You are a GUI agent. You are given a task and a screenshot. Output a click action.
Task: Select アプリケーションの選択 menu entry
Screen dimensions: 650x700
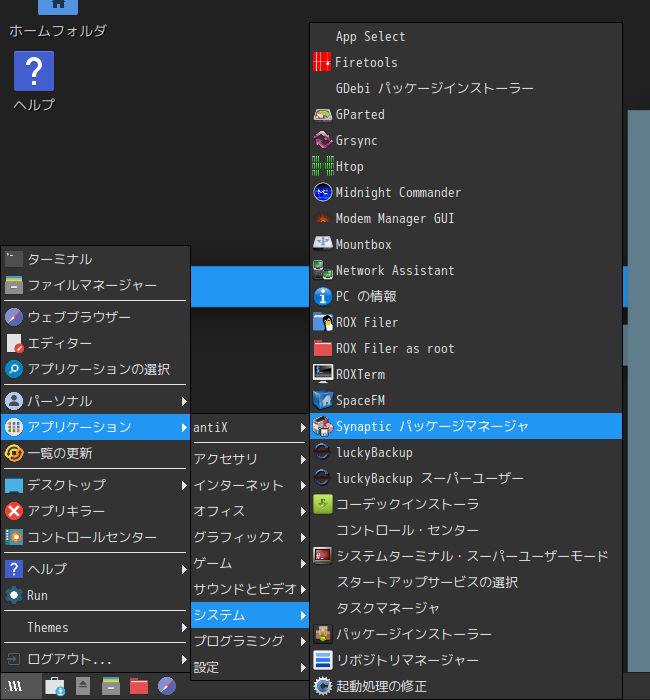tap(96, 369)
